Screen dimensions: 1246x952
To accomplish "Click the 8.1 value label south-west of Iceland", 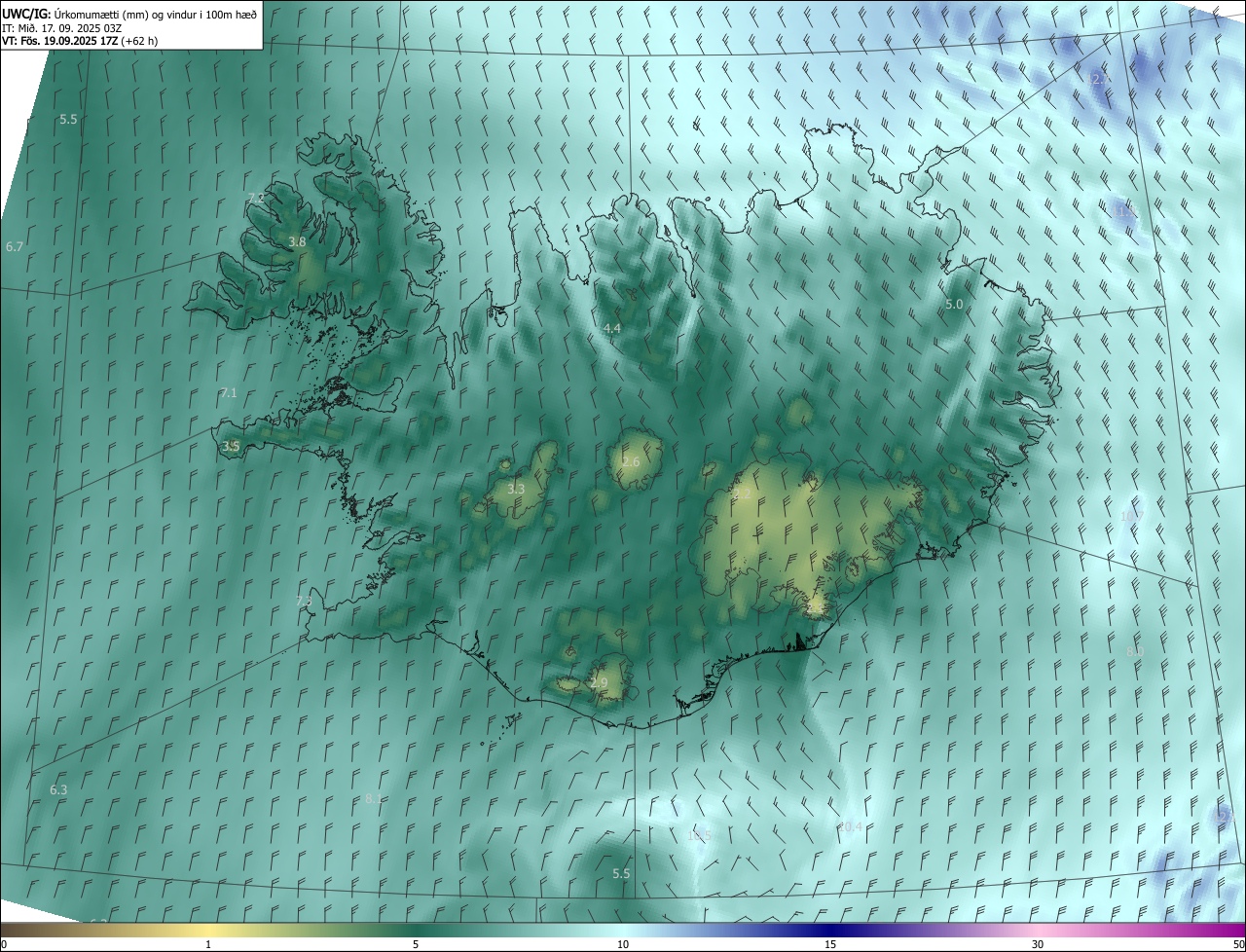I will click(373, 799).
